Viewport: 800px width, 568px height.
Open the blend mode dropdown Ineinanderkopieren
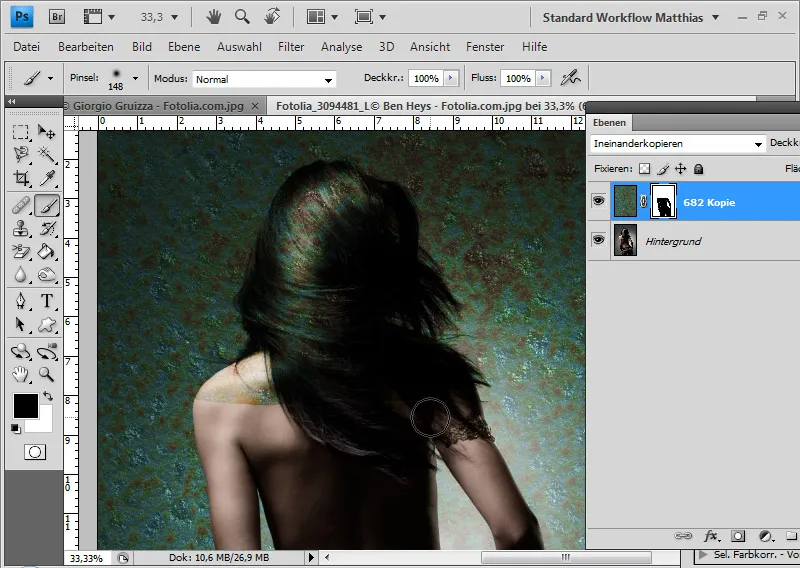tap(678, 143)
